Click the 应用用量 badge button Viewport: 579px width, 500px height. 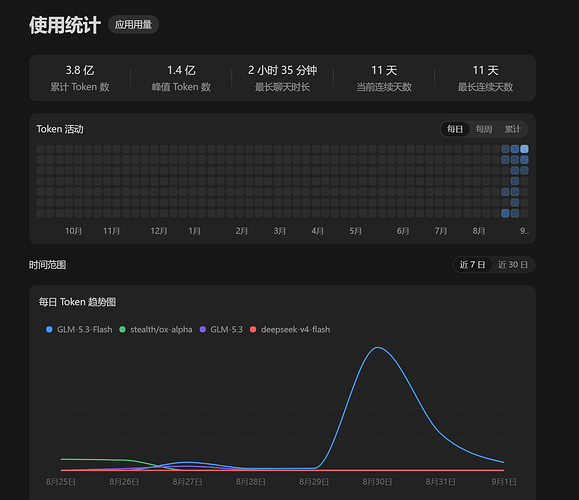133,25
